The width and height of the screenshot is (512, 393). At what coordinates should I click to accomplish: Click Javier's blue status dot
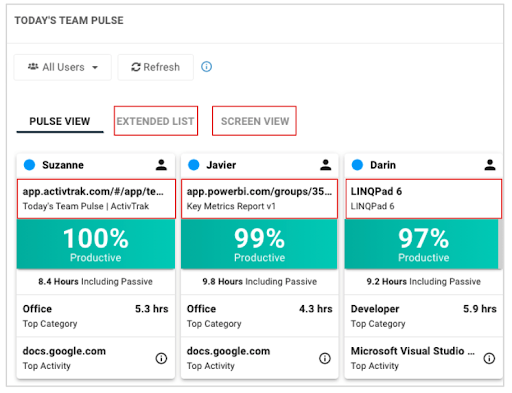(193, 165)
